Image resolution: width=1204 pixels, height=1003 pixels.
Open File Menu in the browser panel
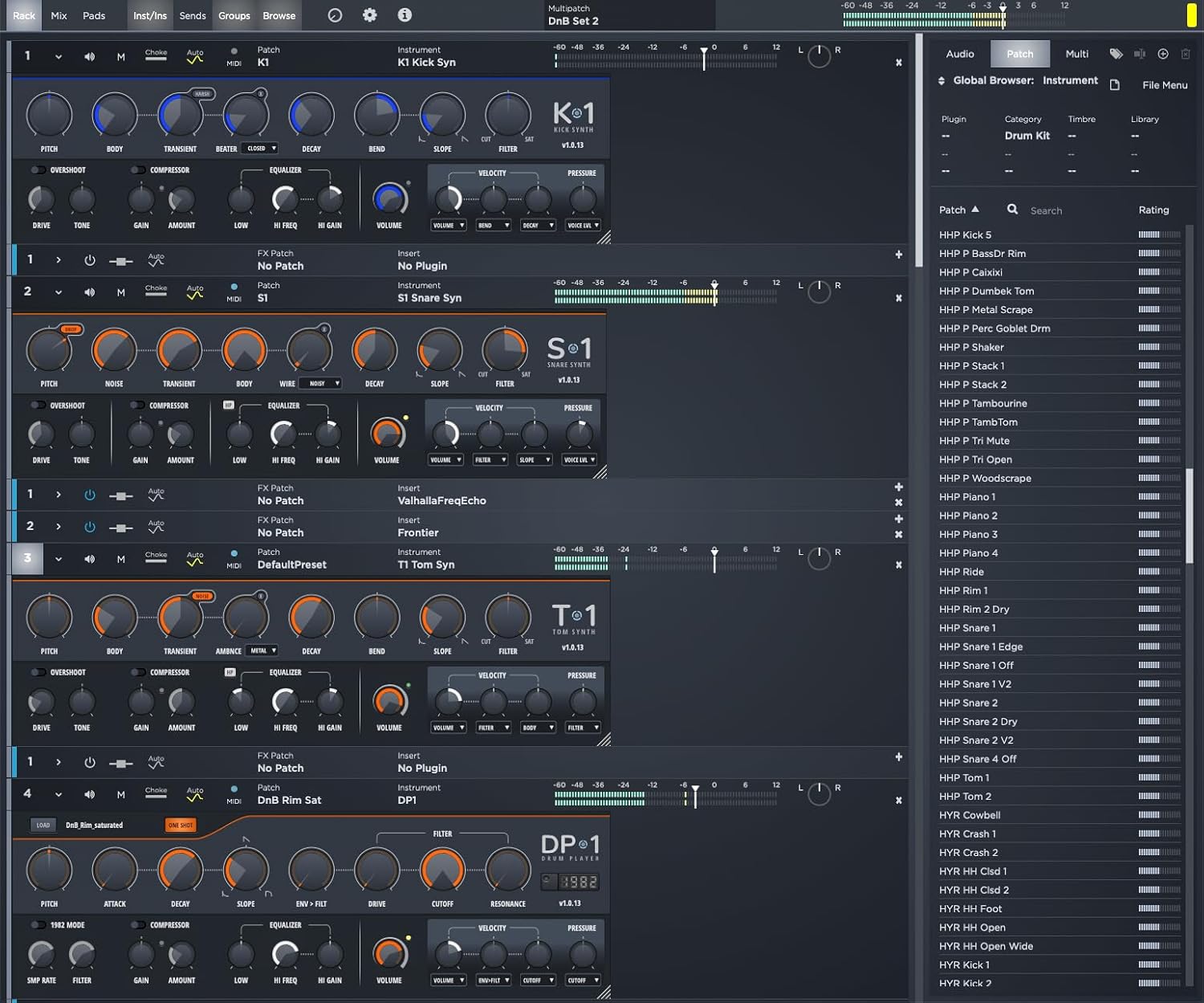pyautogui.click(x=1164, y=84)
